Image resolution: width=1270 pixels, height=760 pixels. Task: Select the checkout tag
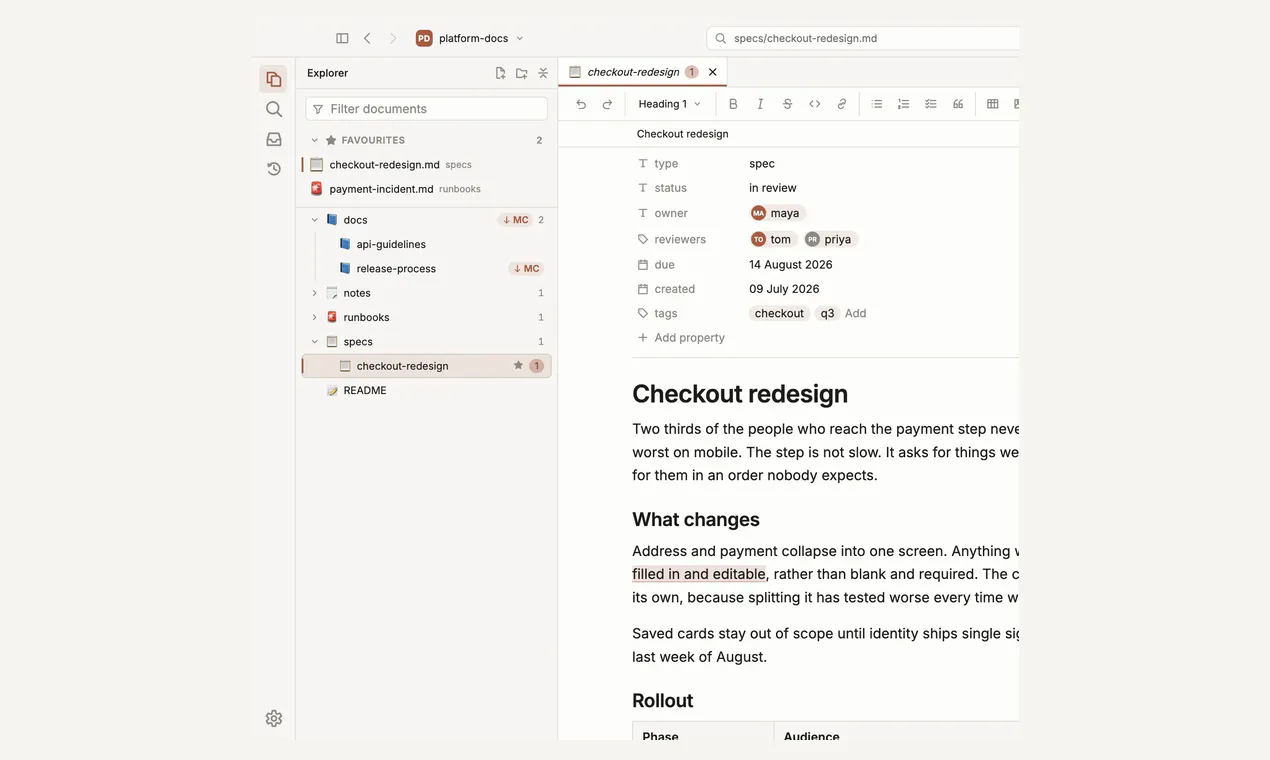[x=779, y=313]
